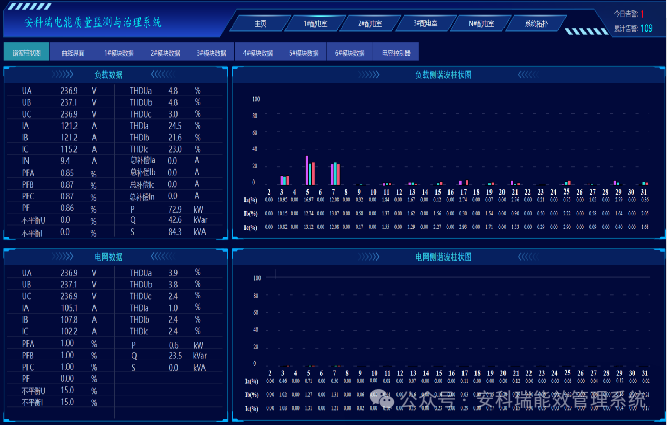Click the 5th harmonic bars in load chart

coord(311,170)
